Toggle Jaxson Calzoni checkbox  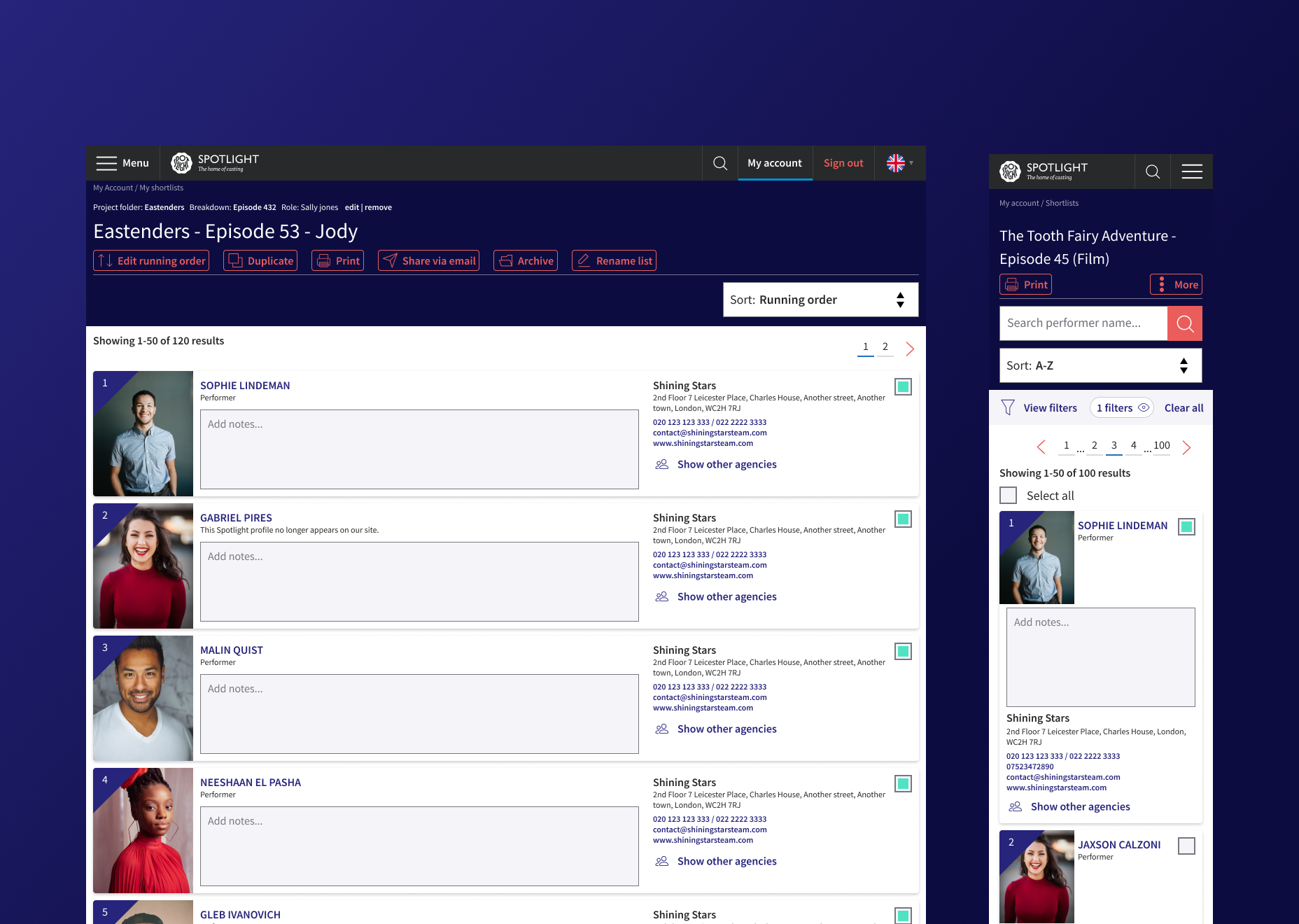pyautogui.click(x=1187, y=846)
